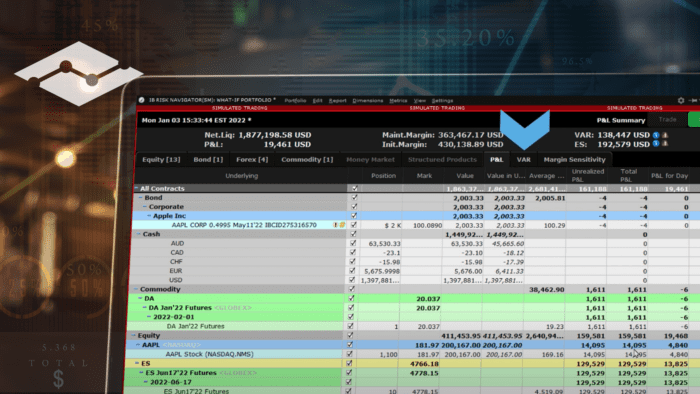Screen dimensions: 700x394
Task: Switch to the VAR tab
Action: pyautogui.click(x=523, y=159)
